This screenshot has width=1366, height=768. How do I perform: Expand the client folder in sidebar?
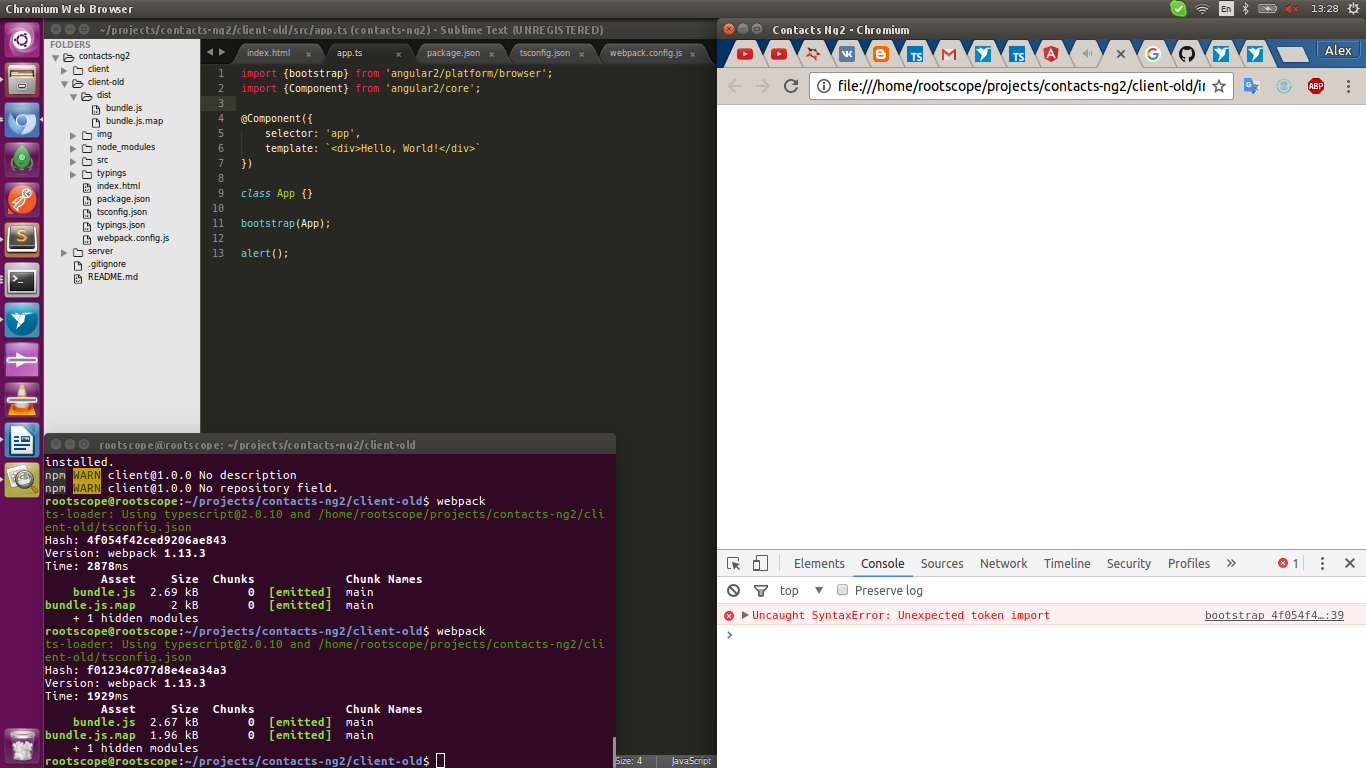click(65, 70)
